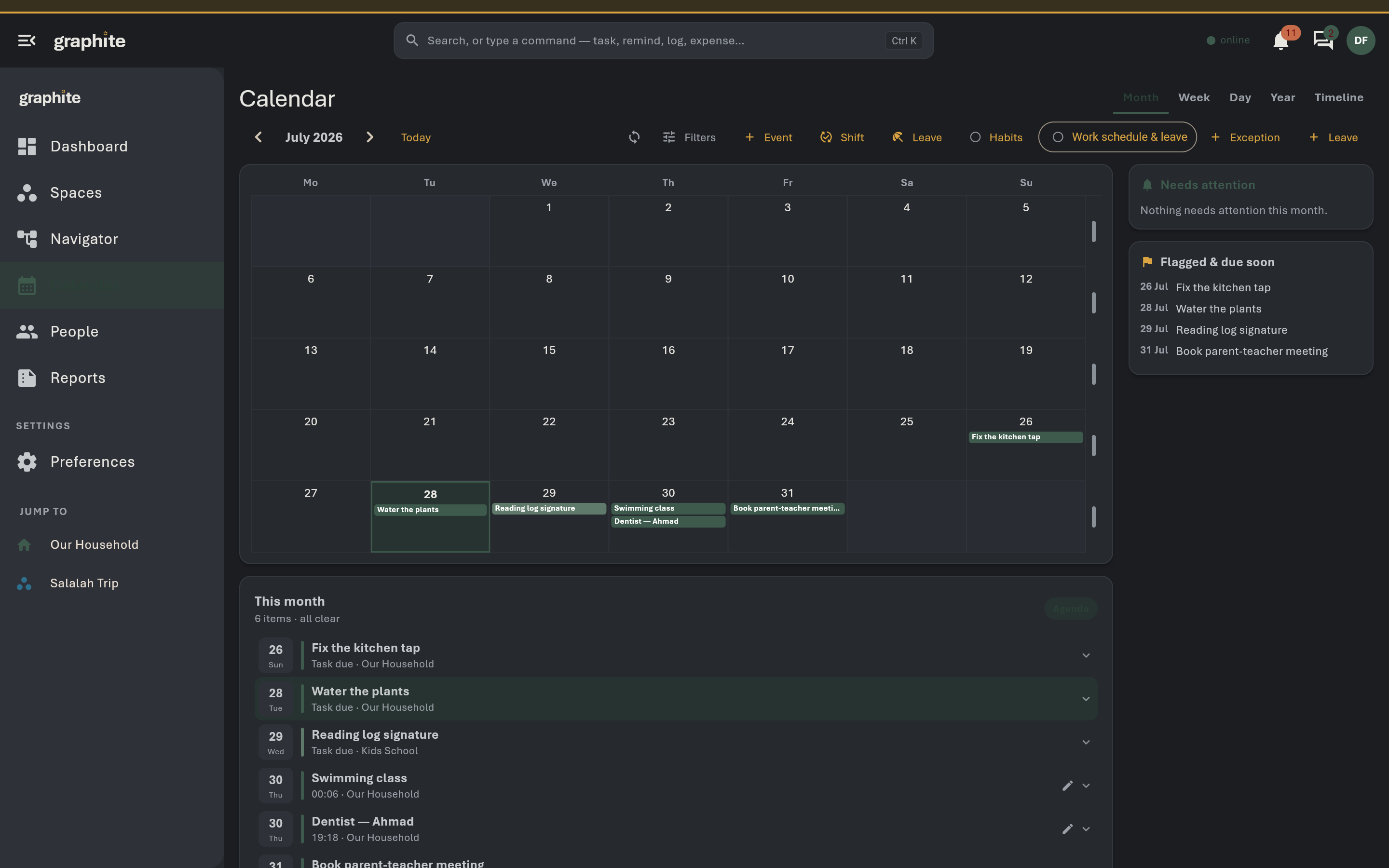
Task: Go to next month
Action: pos(369,137)
